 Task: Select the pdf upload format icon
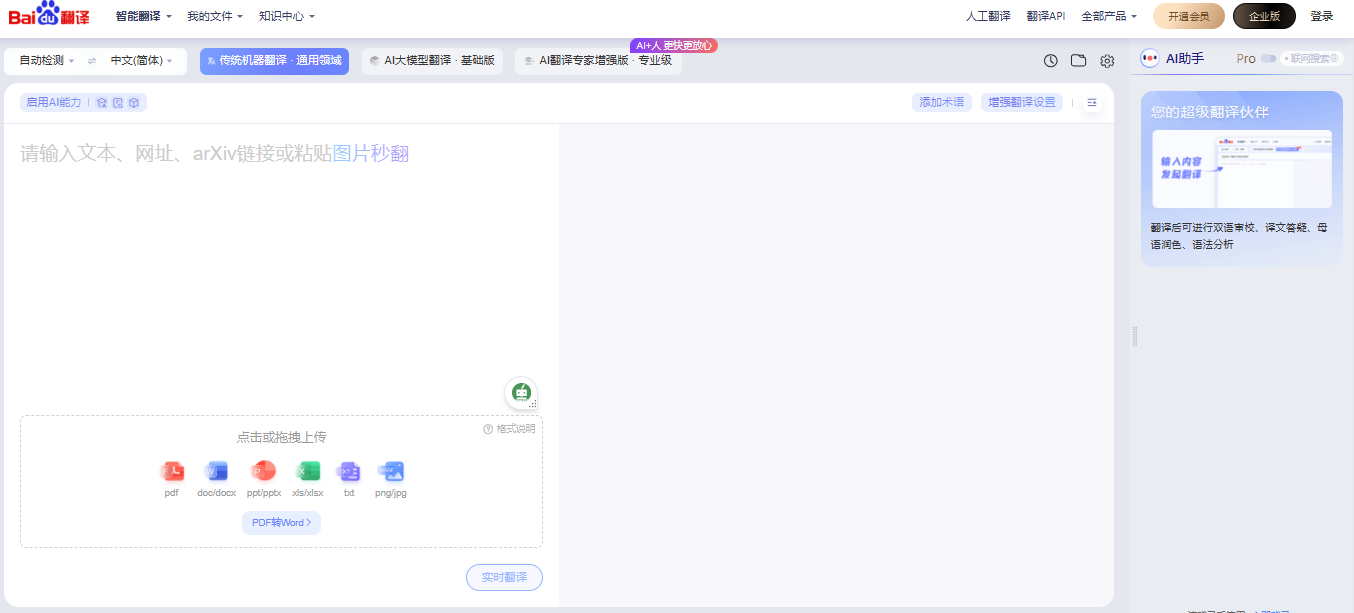171,472
